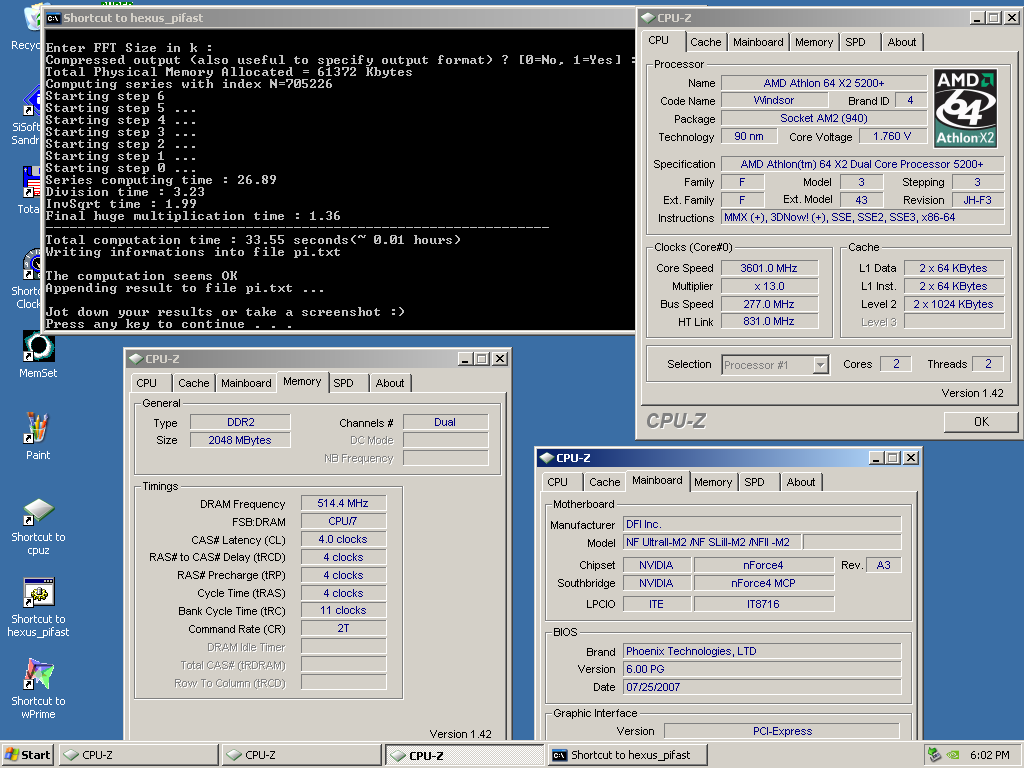Select third (active) CPU-Z taskbar button

464,755
